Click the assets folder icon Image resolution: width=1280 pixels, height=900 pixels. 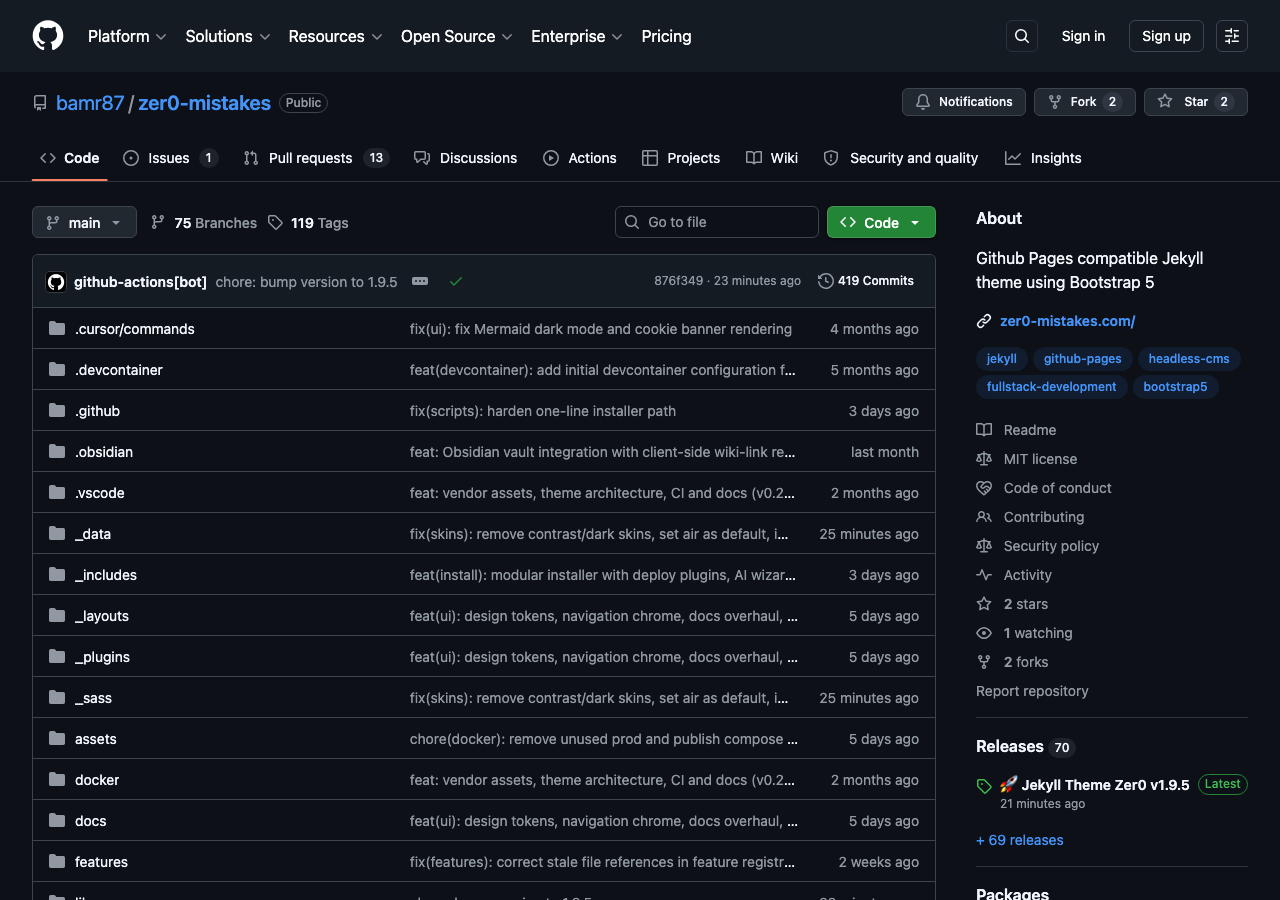(57, 739)
